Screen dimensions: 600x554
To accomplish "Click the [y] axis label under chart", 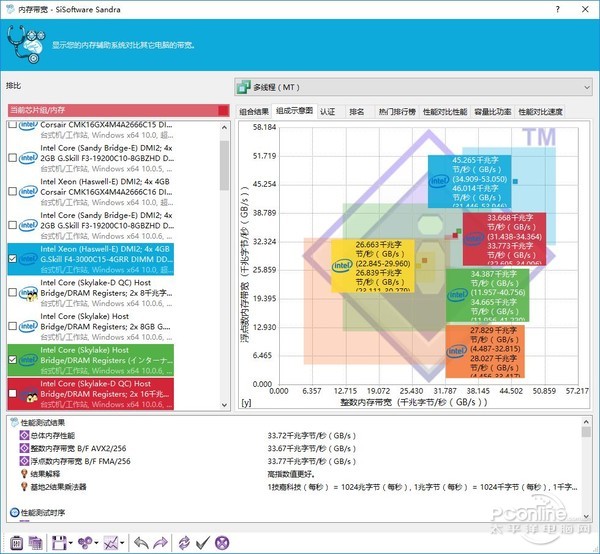I will click(246, 402).
